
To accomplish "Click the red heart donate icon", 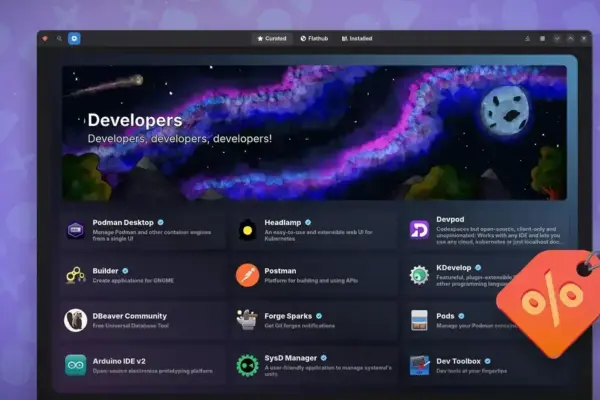I will (45, 39).
